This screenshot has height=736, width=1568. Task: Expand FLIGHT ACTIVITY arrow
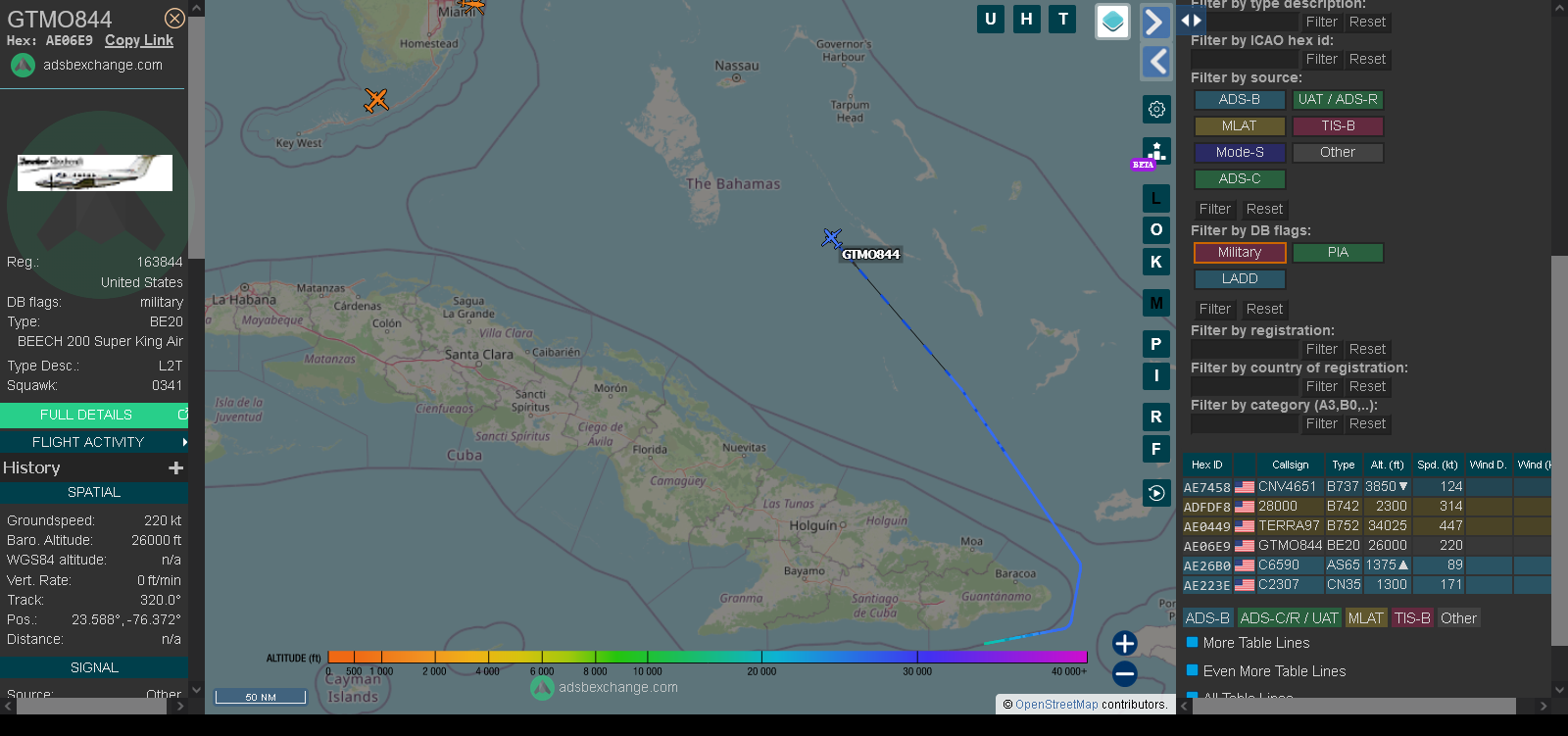pos(184,442)
